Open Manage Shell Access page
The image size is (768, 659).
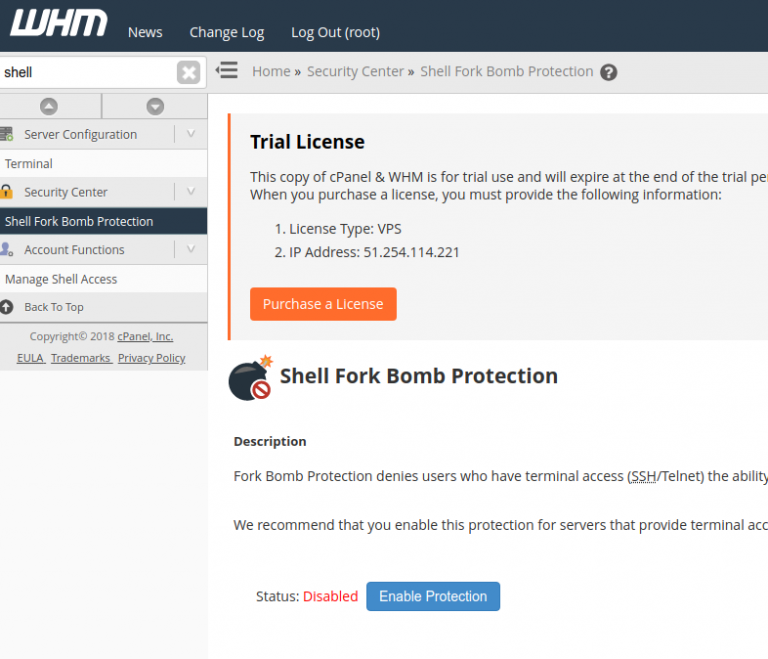point(61,279)
